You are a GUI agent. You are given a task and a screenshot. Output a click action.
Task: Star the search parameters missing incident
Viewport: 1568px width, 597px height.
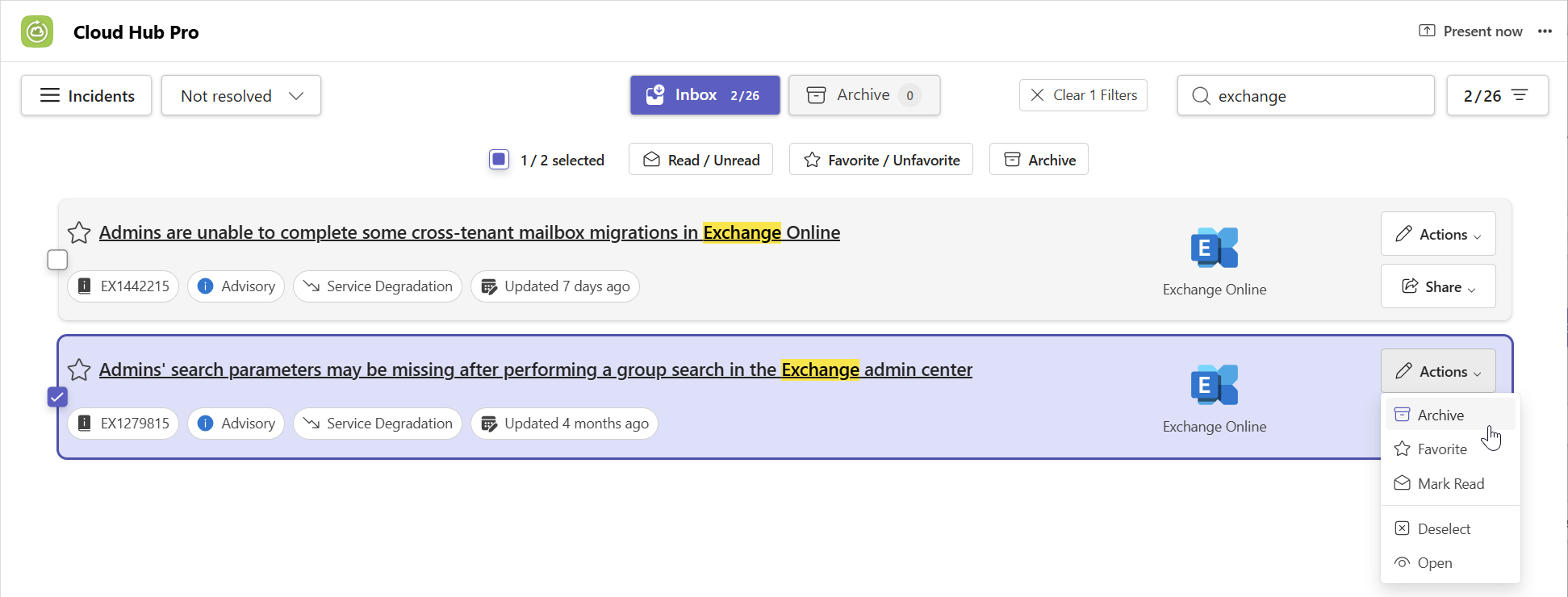79,369
